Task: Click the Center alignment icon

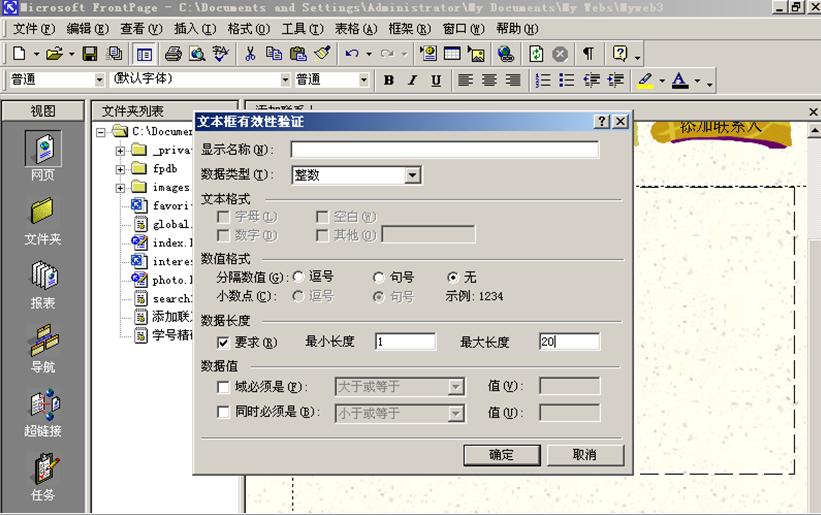Action: (x=490, y=80)
